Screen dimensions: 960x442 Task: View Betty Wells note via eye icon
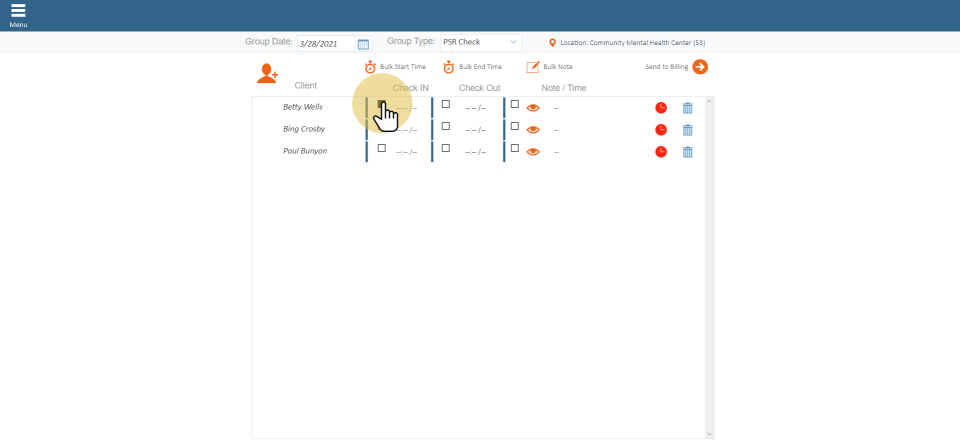click(533, 107)
